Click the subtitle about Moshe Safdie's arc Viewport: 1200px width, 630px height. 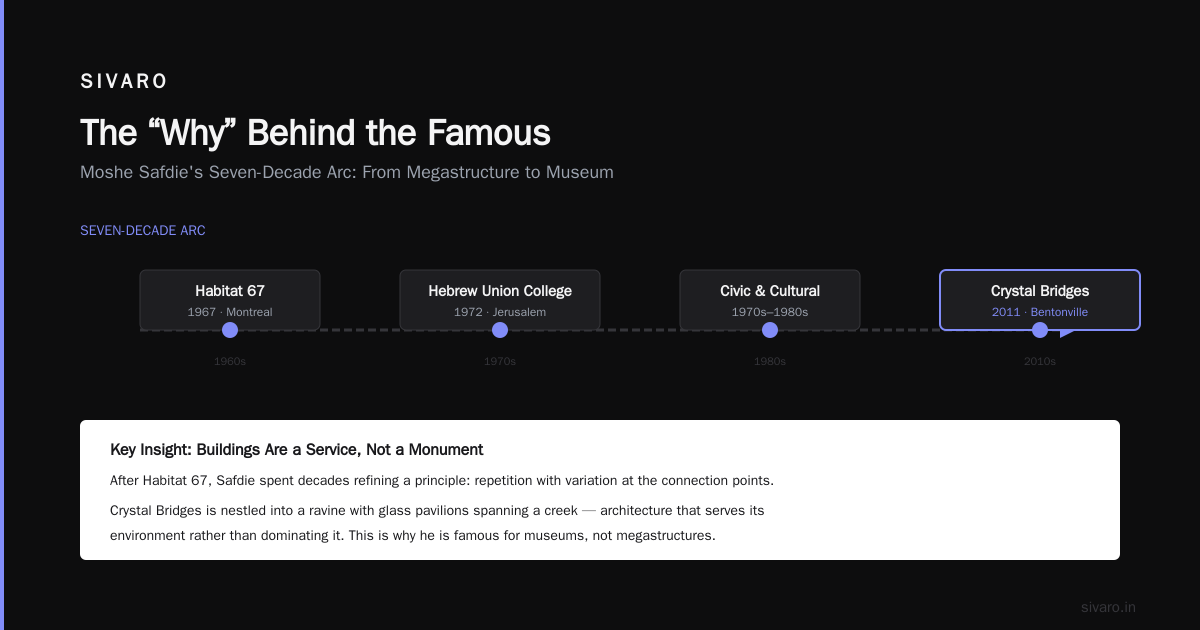[347, 172]
